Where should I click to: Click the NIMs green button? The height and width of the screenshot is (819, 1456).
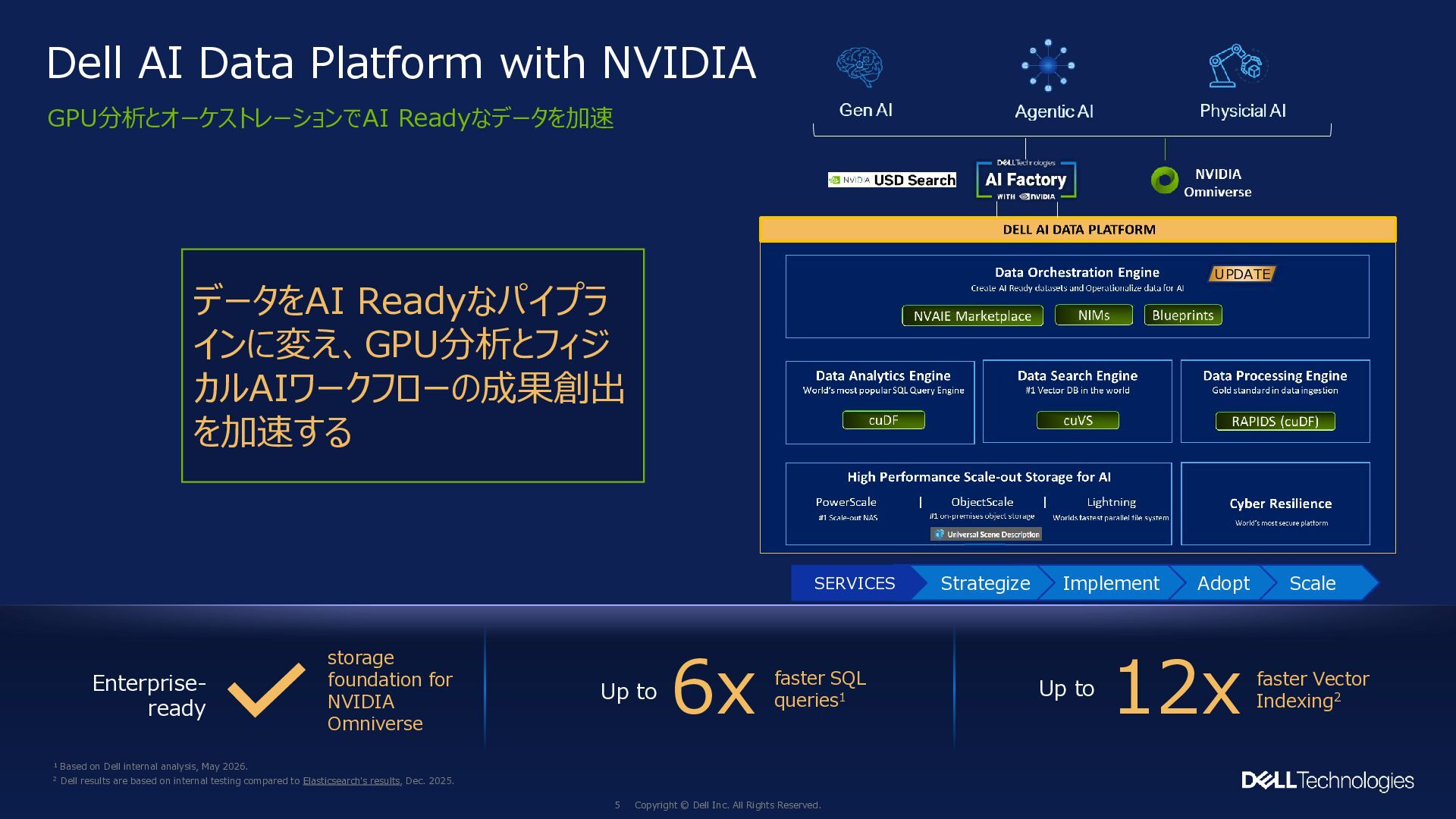1094,315
